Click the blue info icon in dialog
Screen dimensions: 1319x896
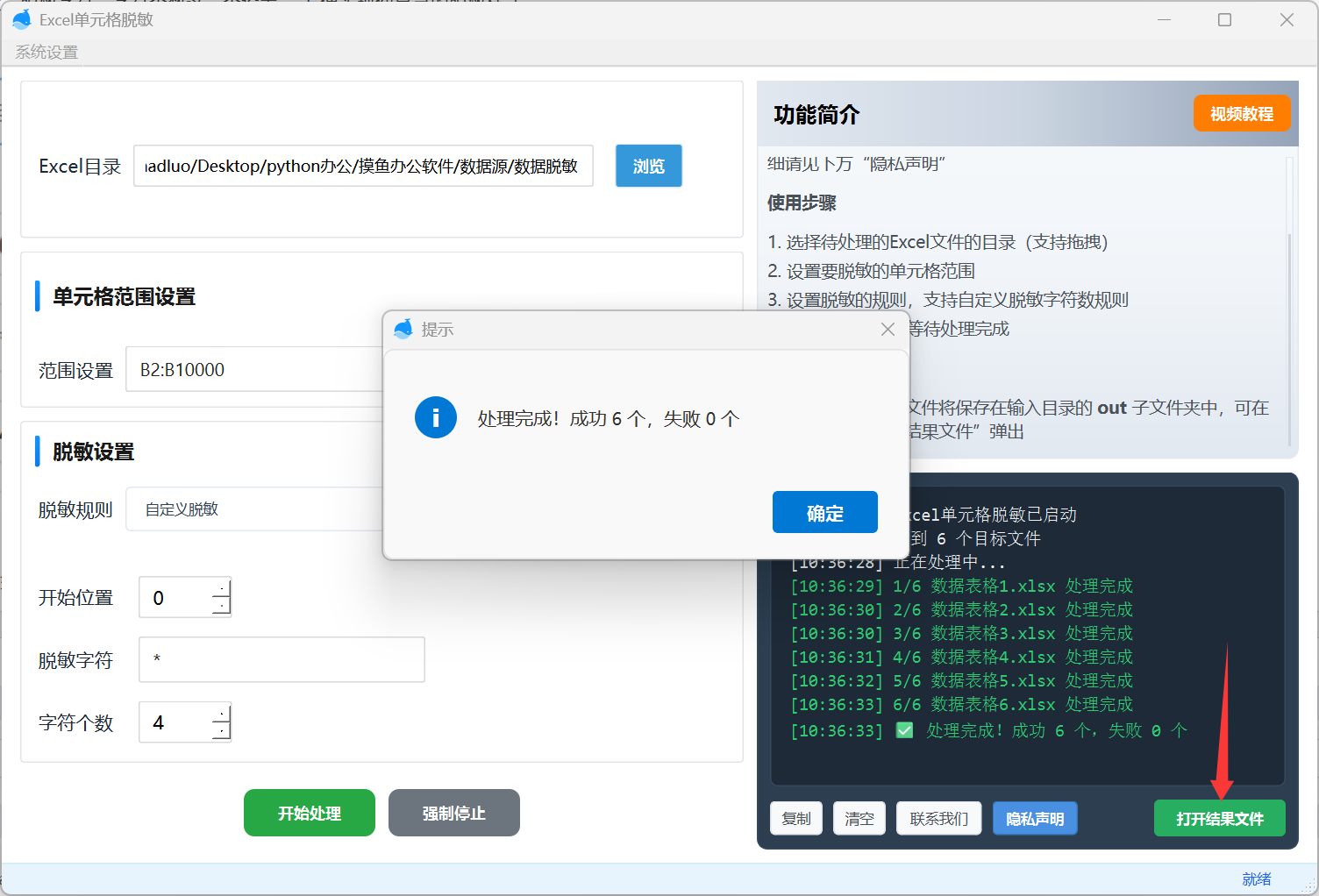point(436,417)
